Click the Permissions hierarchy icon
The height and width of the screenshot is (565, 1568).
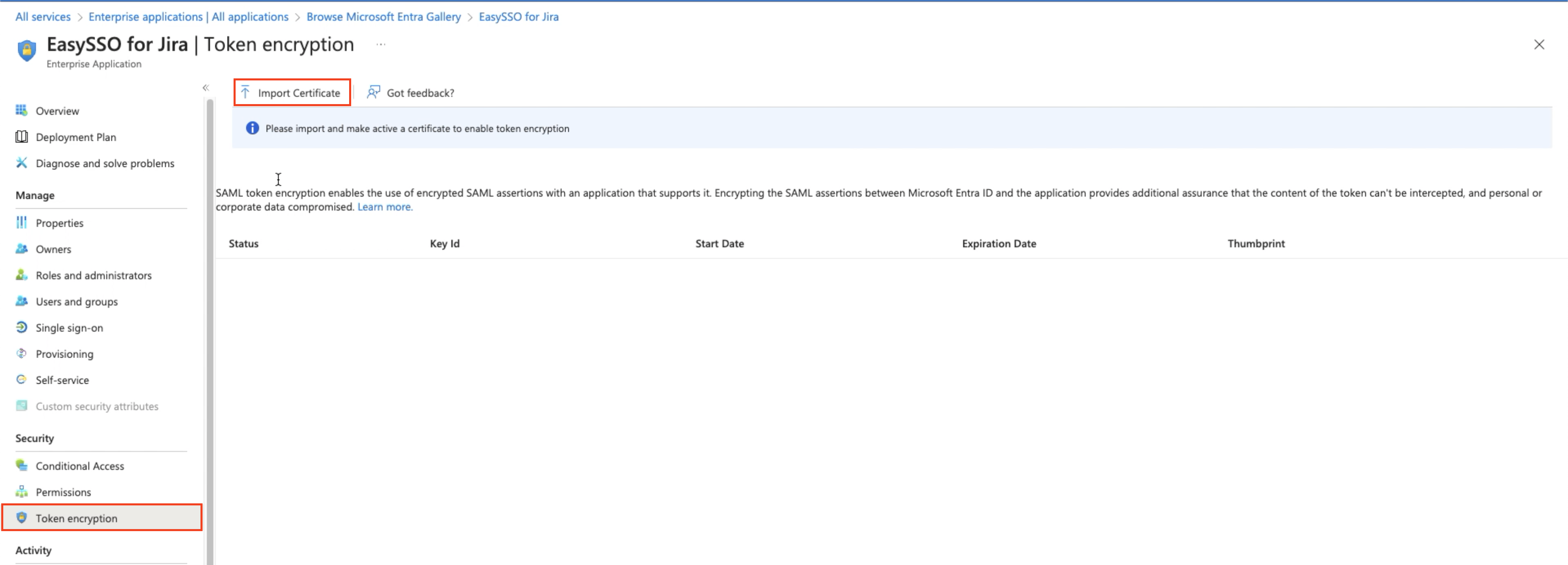pyautogui.click(x=21, y=492)
